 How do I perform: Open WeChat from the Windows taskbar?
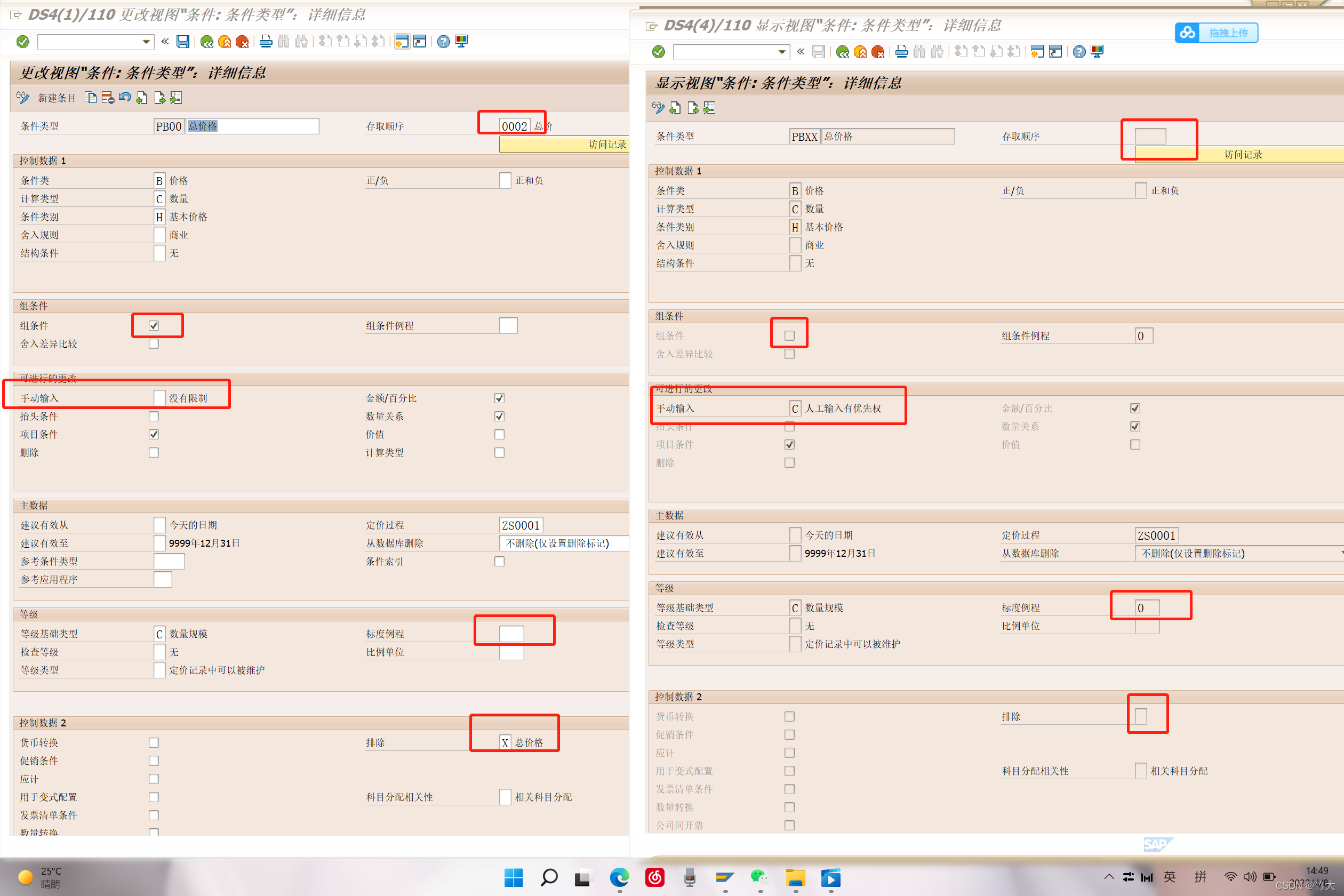click(x=759, y=877)
